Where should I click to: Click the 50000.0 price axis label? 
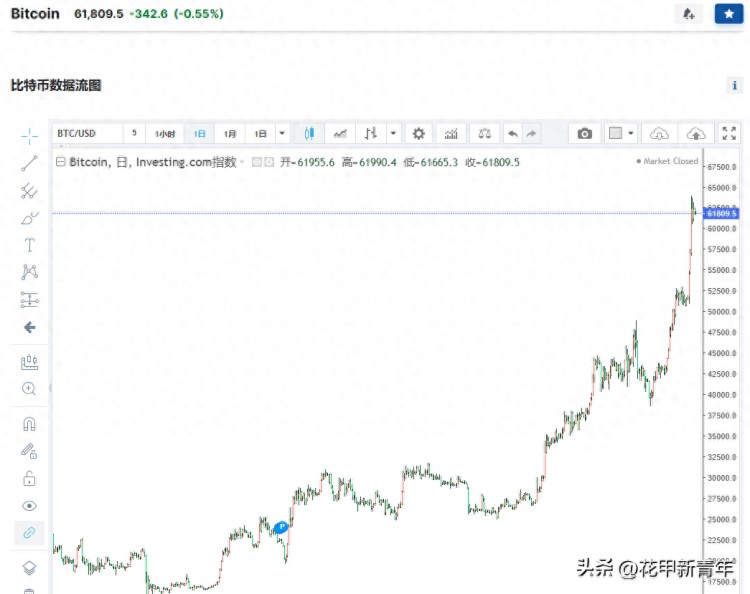722,312
